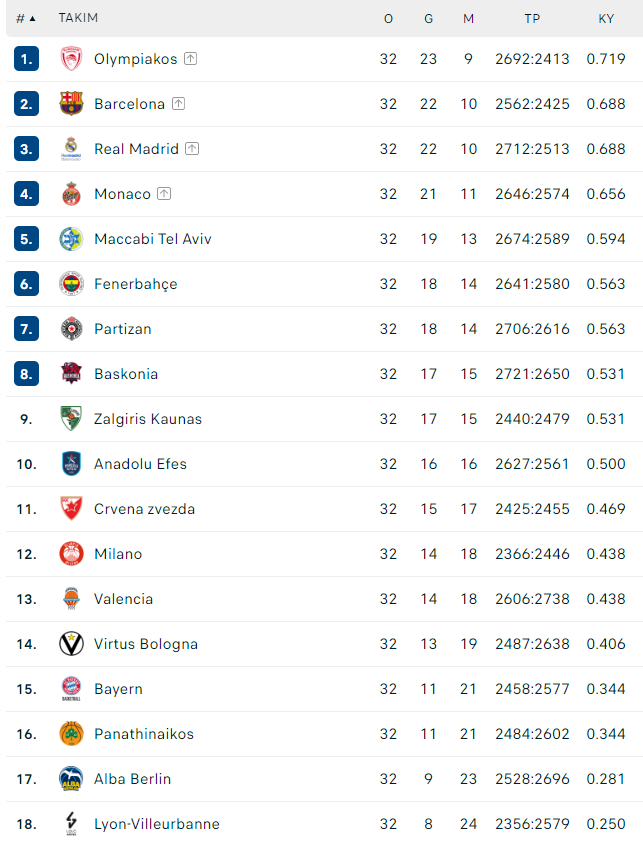Click the Panathinaikos clover logo

point(71,734)
